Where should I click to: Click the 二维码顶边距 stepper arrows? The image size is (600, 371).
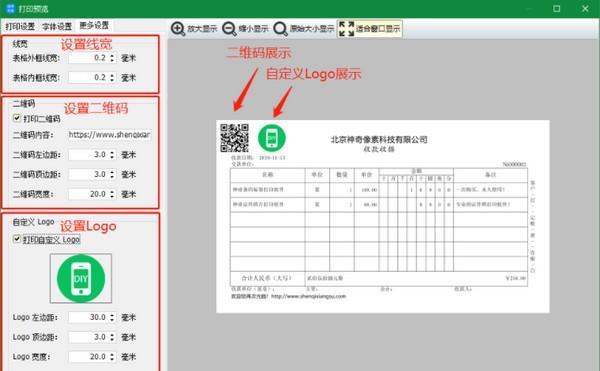pos(112,174)
